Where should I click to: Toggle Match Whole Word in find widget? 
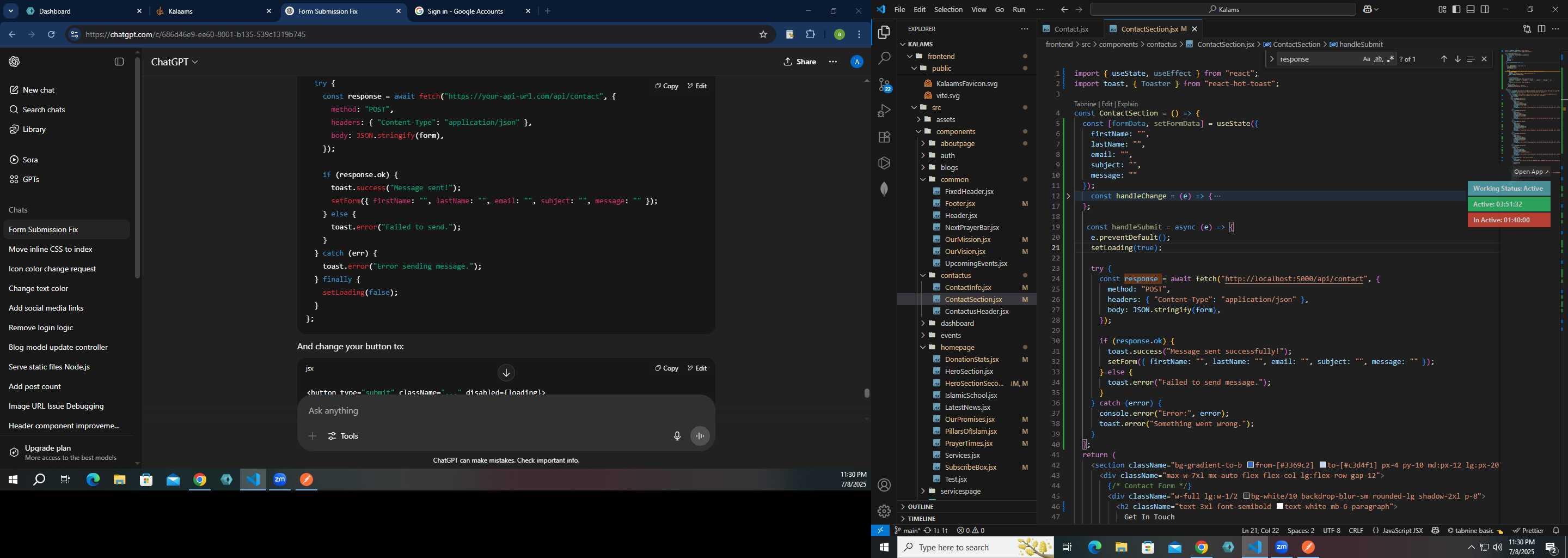1379,59
